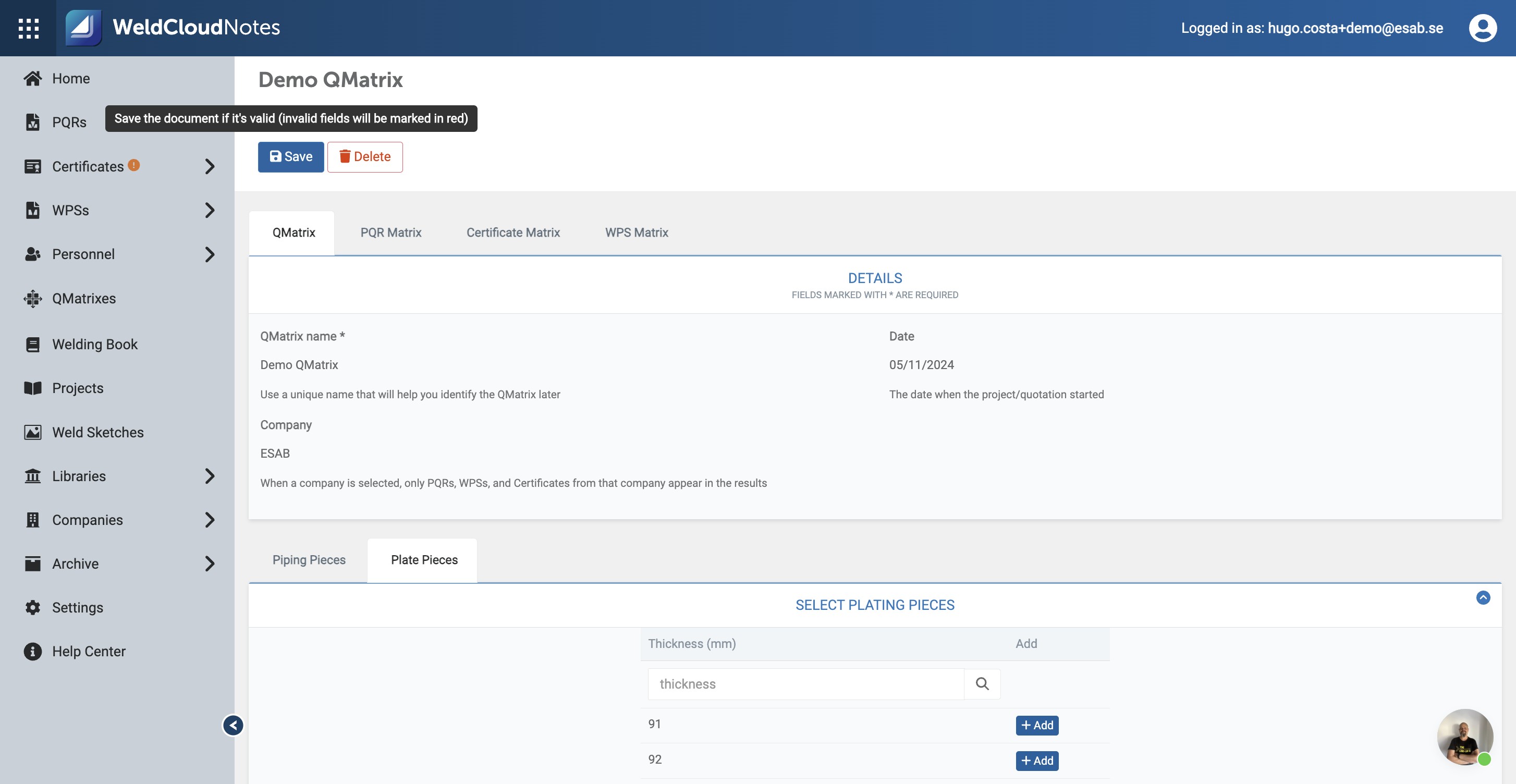This screenshot has height=784, width=1516.
Task: Click the 91 thickness row value
Action: [x=654, y=725]
